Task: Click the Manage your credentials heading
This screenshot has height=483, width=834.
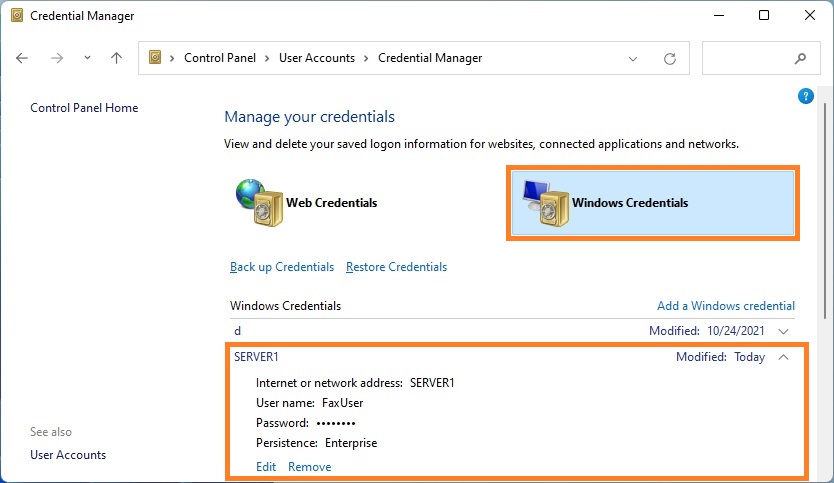Action: point(310,117)
